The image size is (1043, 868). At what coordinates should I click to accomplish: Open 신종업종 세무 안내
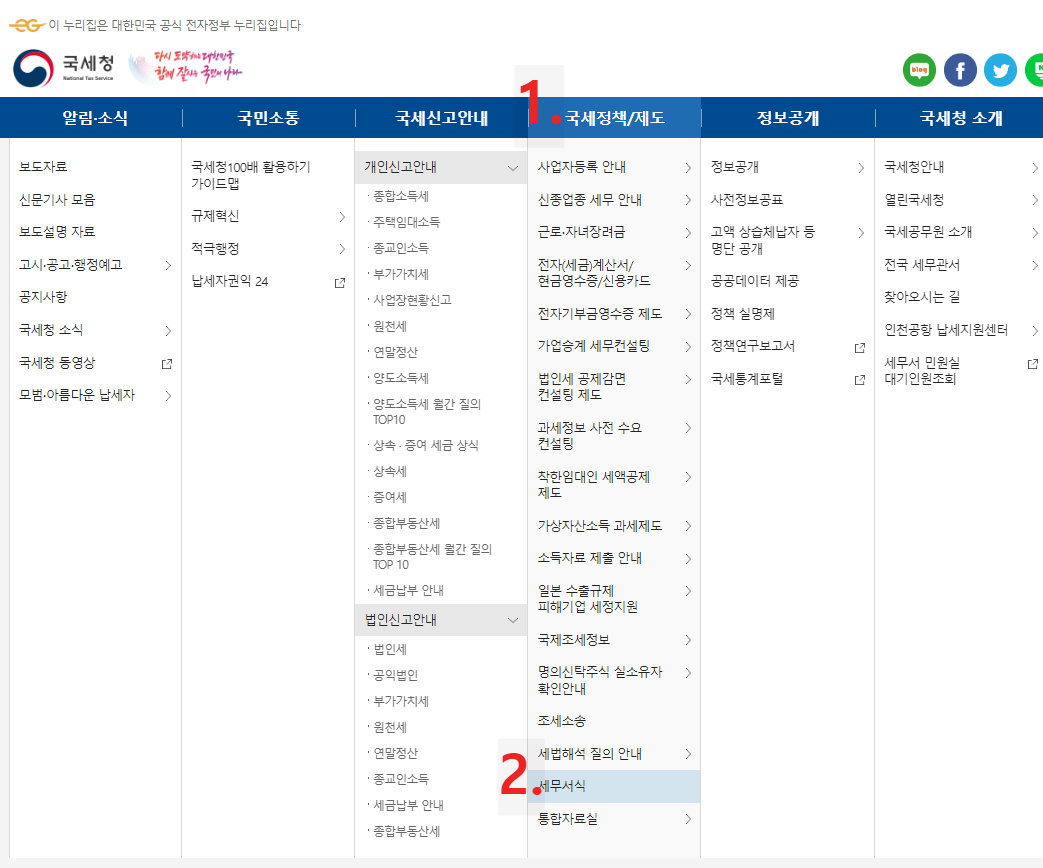tap(590, 200)
